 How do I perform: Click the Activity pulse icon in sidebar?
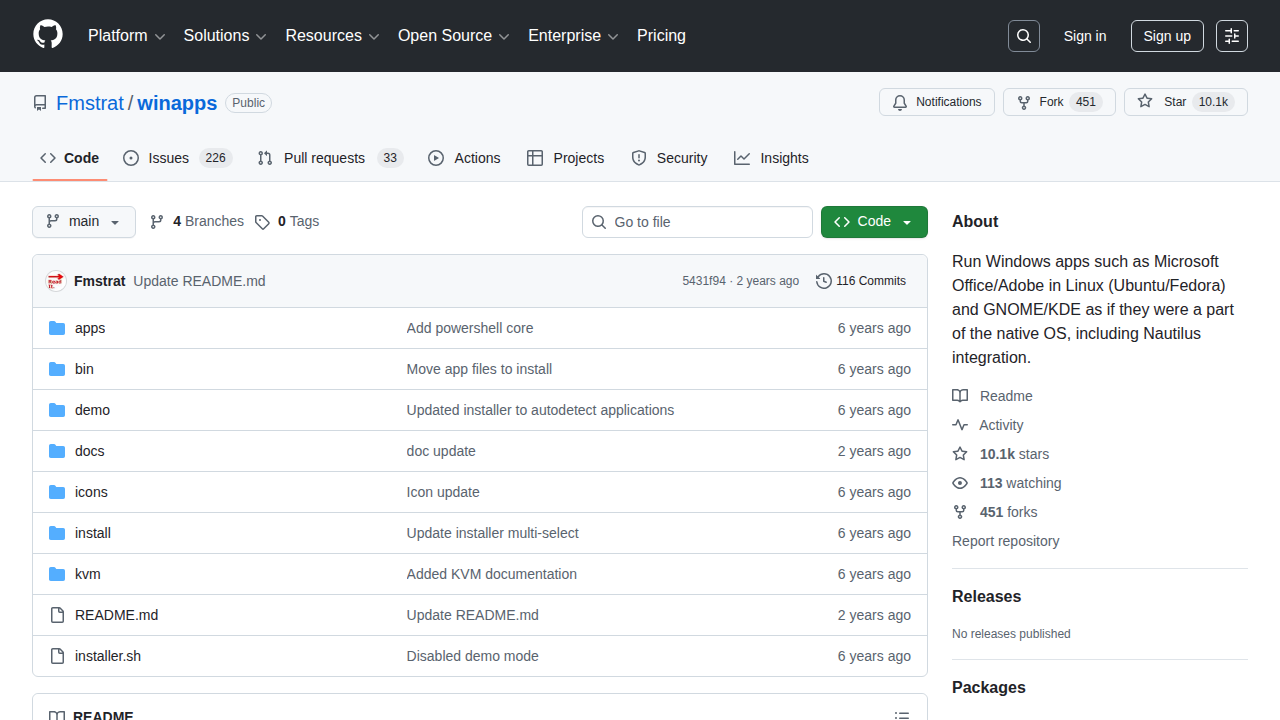960,425
